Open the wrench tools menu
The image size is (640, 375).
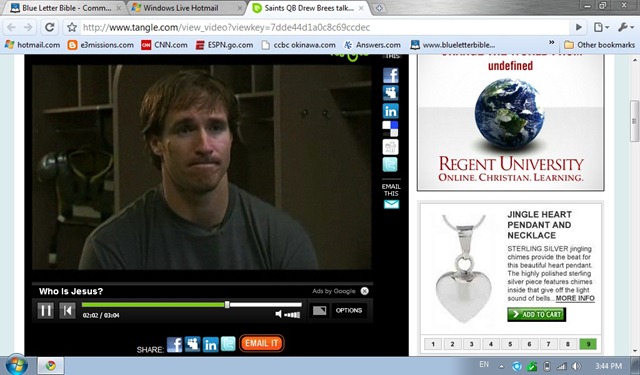(x=625, y=27)
